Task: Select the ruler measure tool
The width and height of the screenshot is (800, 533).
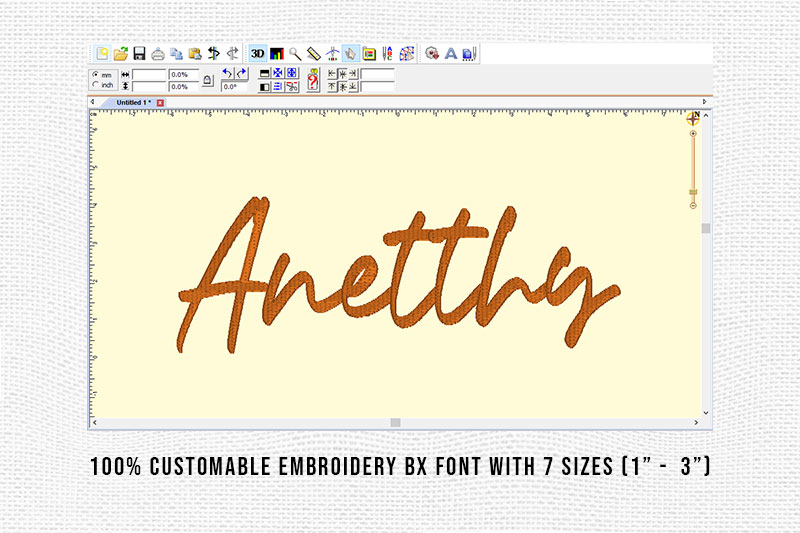Action: 313,54
